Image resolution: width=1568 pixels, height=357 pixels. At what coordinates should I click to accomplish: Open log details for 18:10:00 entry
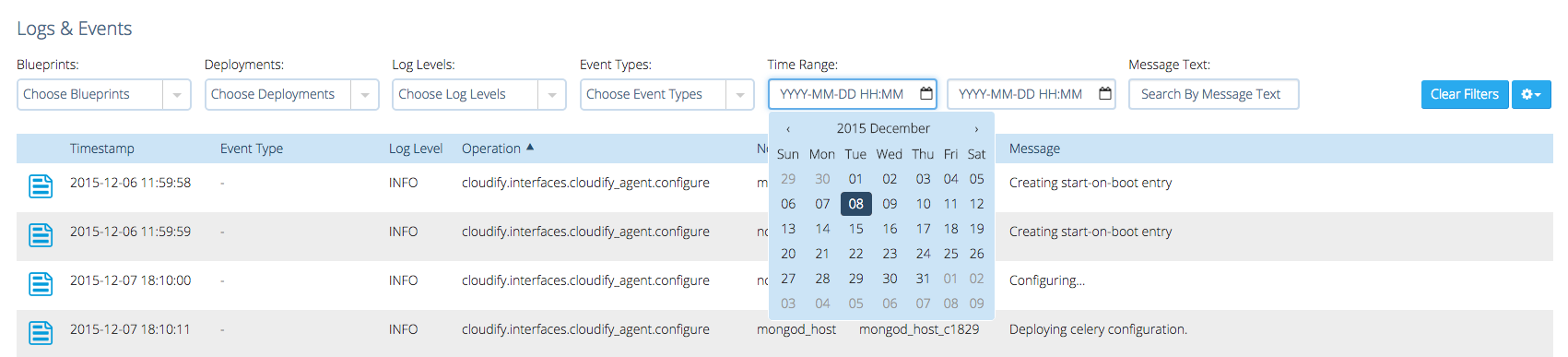click(x=41, y=284)
